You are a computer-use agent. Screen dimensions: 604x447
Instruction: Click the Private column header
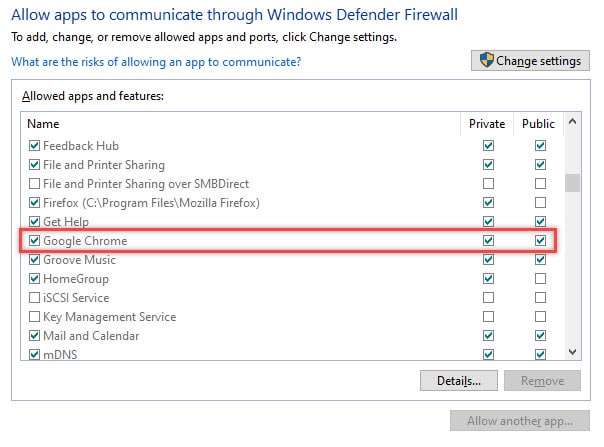[487, 124]
